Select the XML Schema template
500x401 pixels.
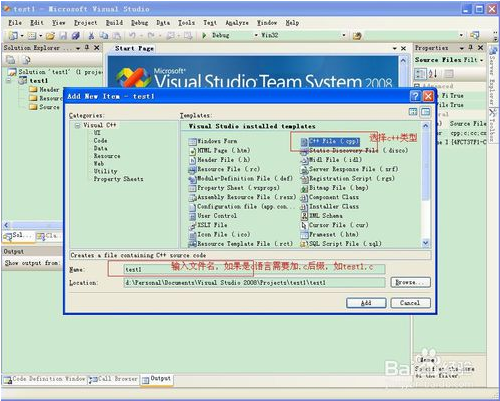tap(322, 216)
